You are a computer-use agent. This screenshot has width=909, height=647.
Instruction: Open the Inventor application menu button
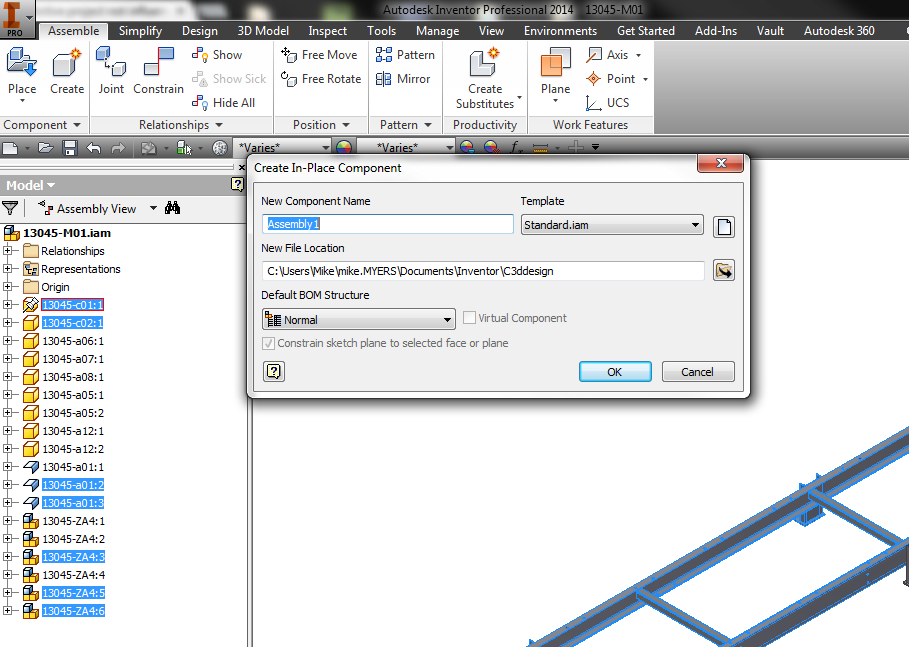[17, 19]
